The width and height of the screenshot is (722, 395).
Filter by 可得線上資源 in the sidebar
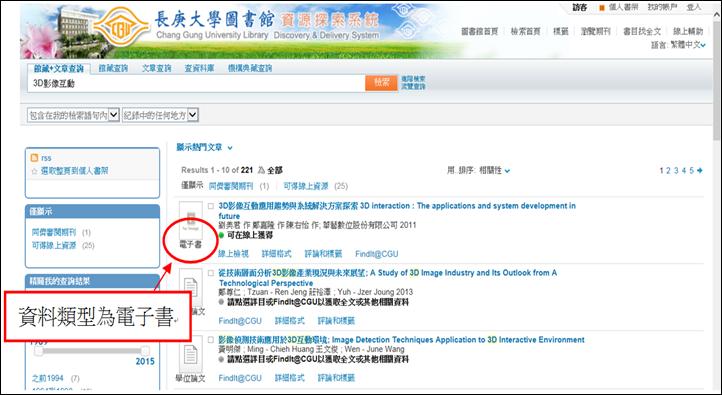point(54,245)
